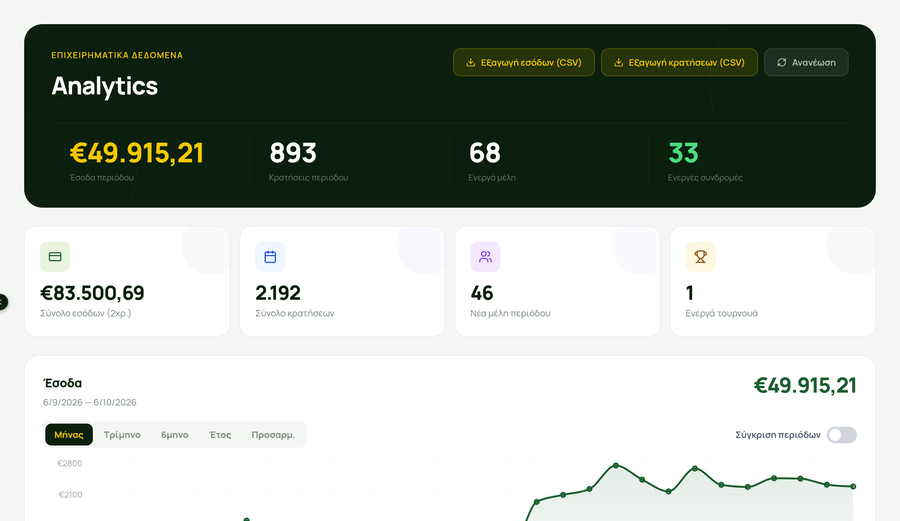Screen dimensions: 900x521
Task: Click the highest peak point on revenue chart
Action: coord(616,465)
